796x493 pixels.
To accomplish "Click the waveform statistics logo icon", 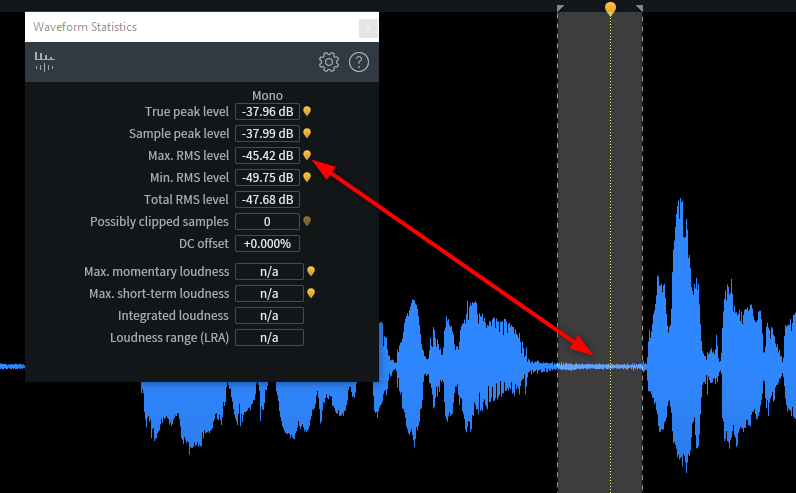I will [45, 62].
